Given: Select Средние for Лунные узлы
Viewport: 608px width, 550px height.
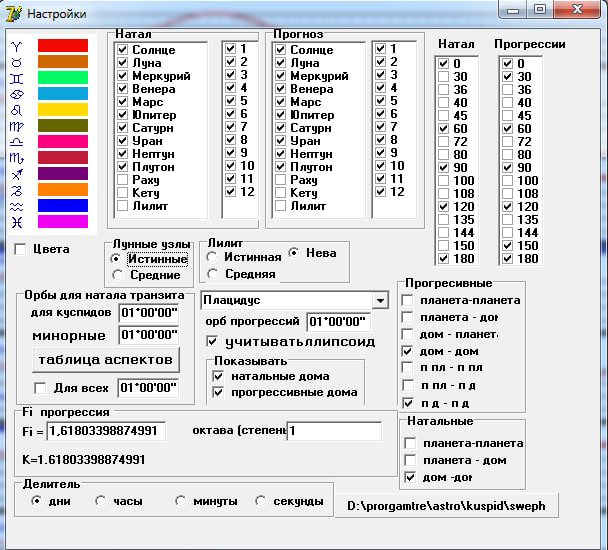Looking at the screenshot, I should (118, 275).
